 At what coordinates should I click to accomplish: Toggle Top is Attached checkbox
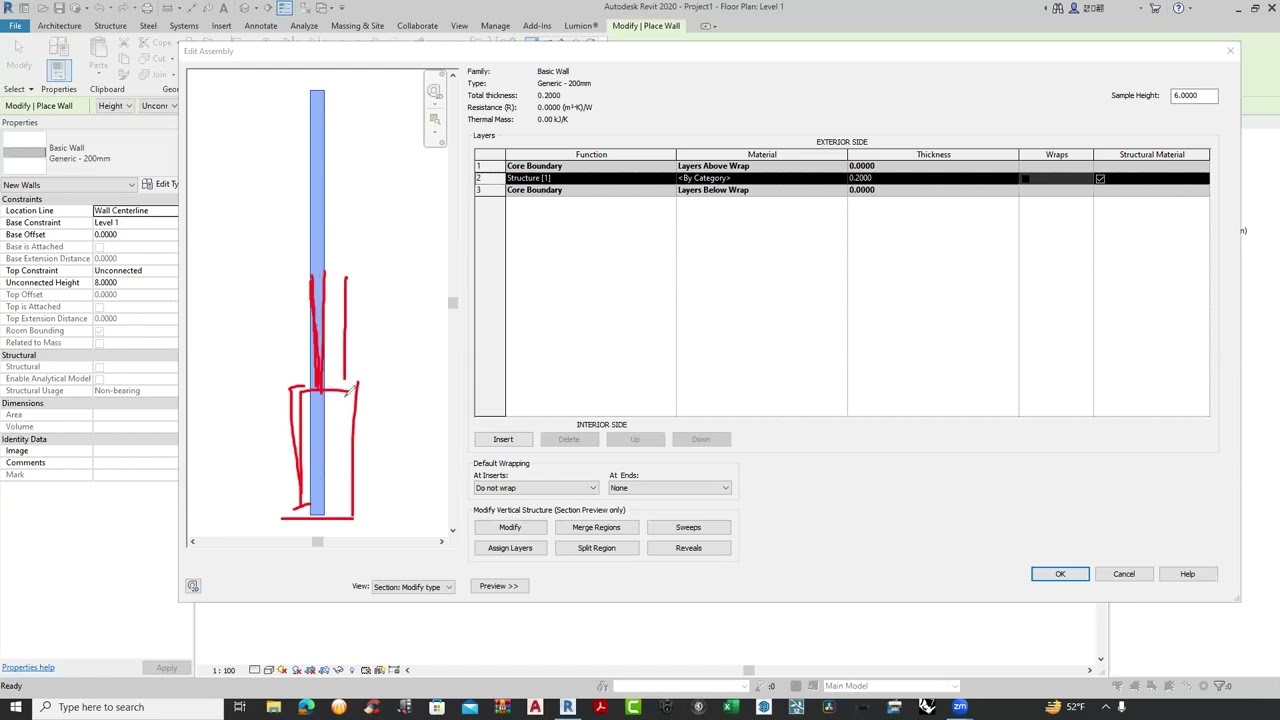[98, 307]
